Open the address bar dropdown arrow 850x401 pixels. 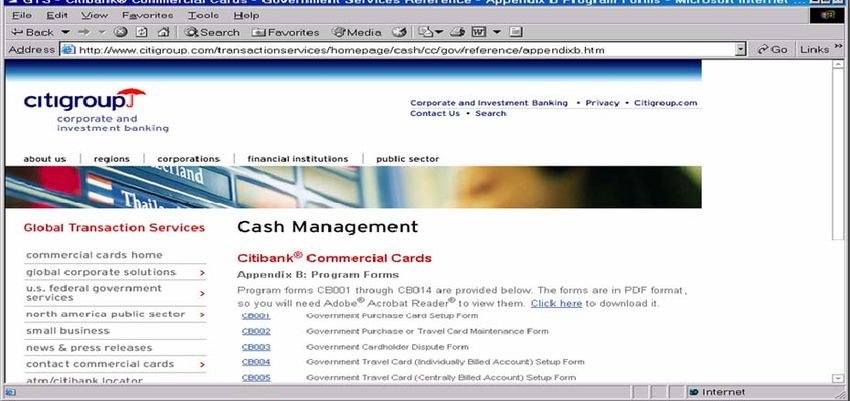coord(741,50)
